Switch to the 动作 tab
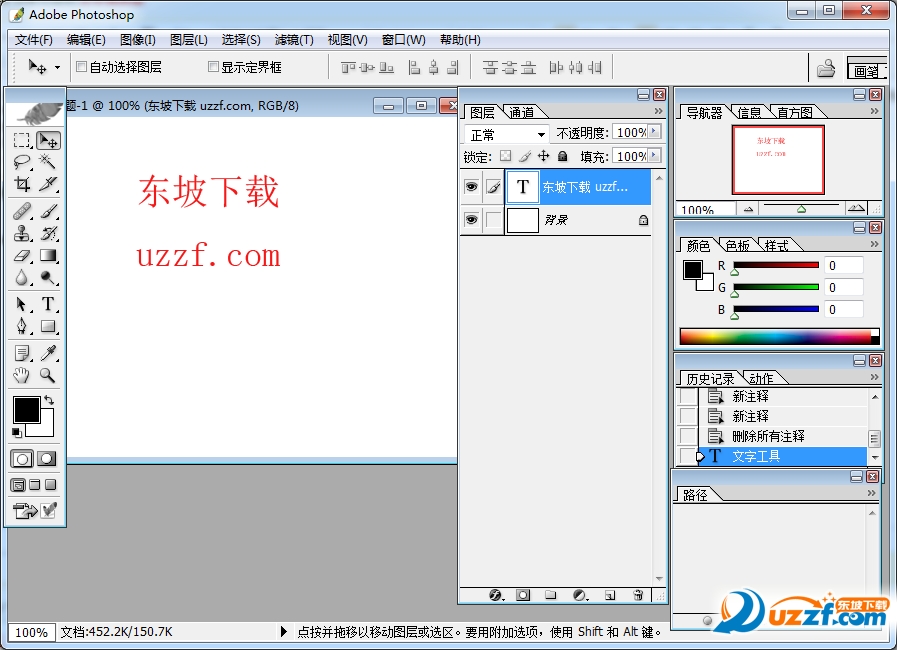The image size is (897, 650). [x=761, y=379]
